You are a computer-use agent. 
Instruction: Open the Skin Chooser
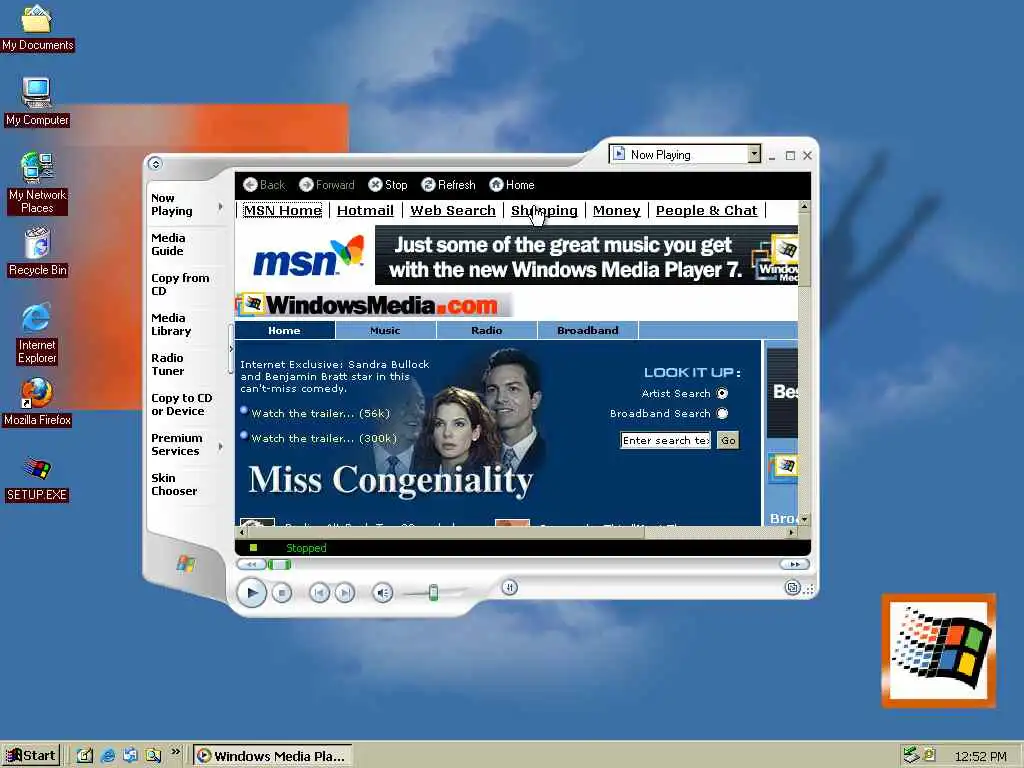(174, 485)
